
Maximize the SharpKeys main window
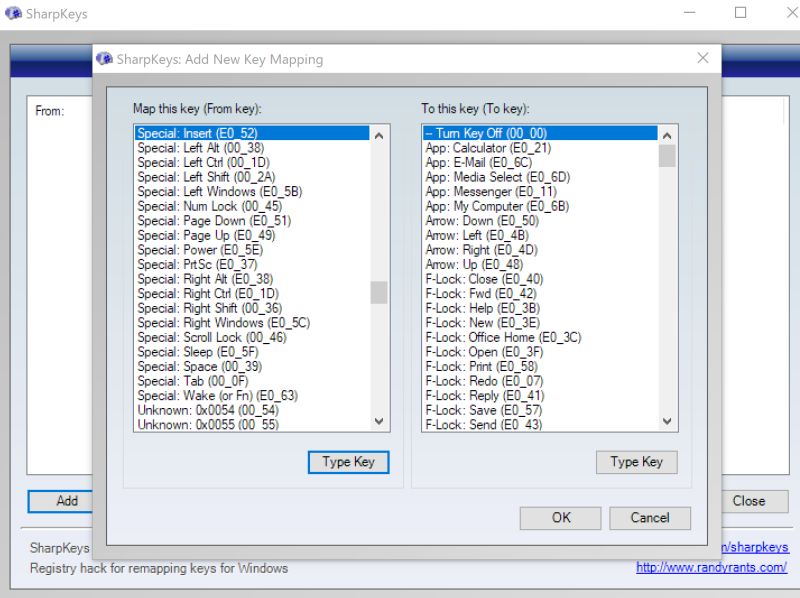[x=740, y=13]
